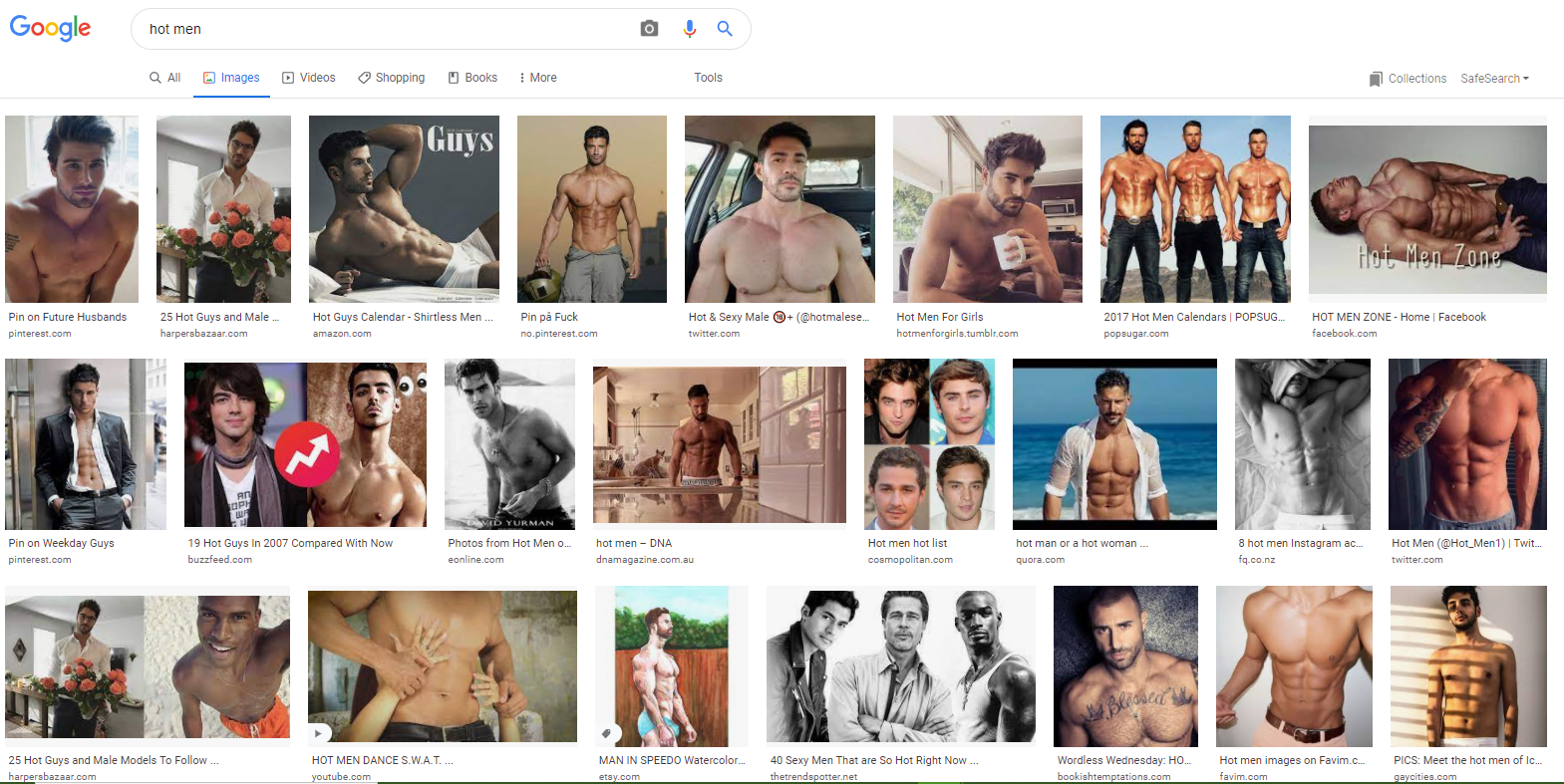Viewport: 1564px width, 784px height.
Task: Click 'hot man or a hot woman' quora caption
Action: 1082,543
